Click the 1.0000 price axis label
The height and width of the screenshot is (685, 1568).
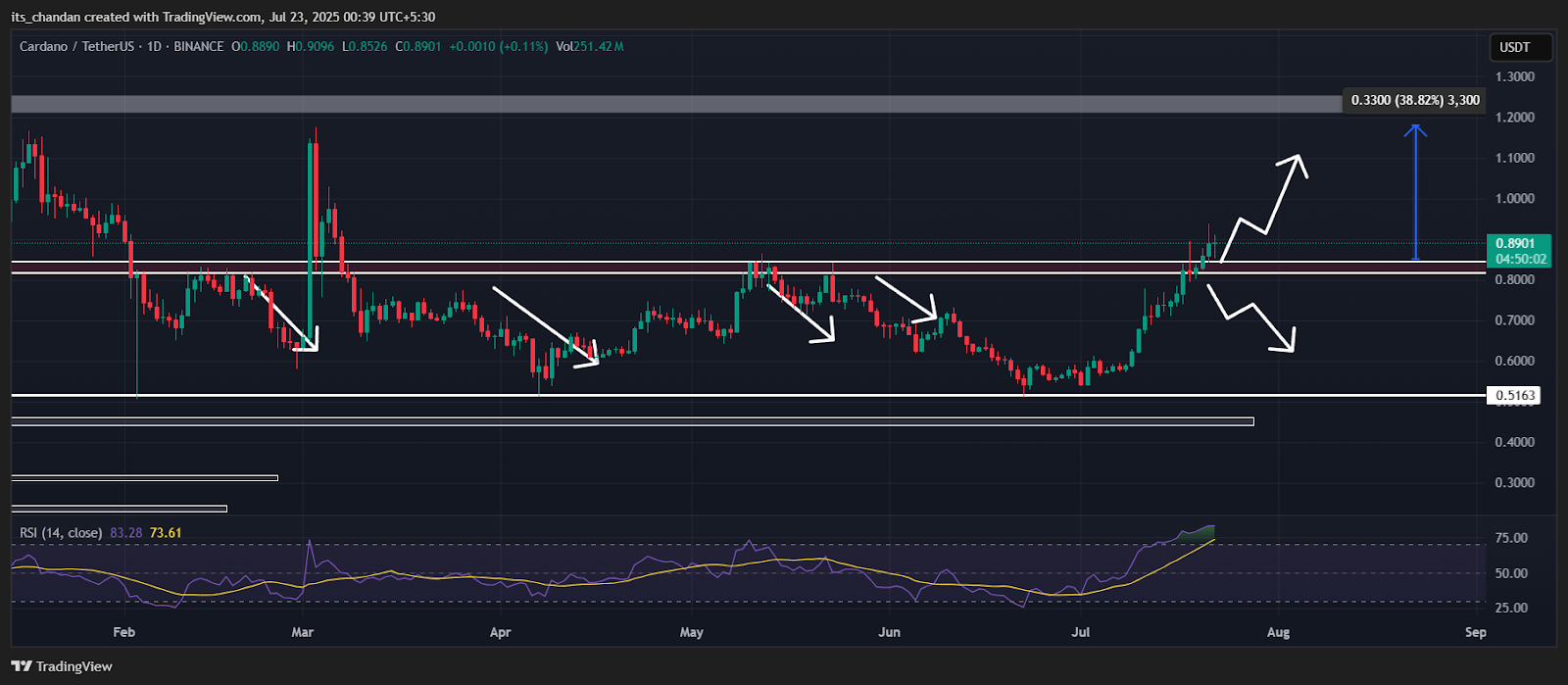pyautogui.click(x=1515, y=199)
